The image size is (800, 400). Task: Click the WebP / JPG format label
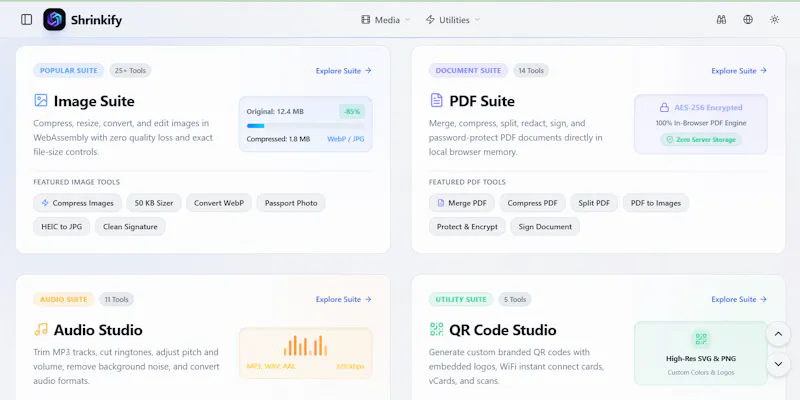tap(345, 139)
